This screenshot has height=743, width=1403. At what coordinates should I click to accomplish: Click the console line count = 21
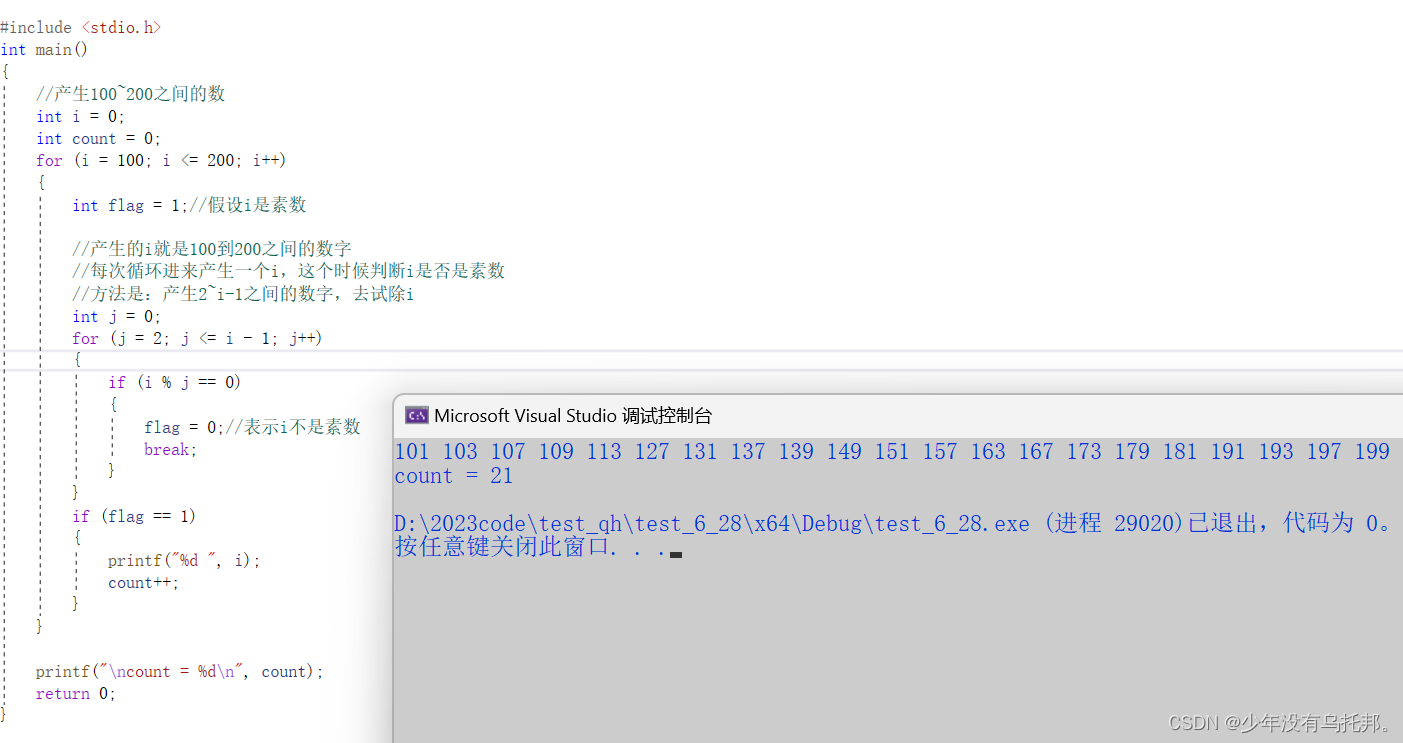click(x=454, y=476)
